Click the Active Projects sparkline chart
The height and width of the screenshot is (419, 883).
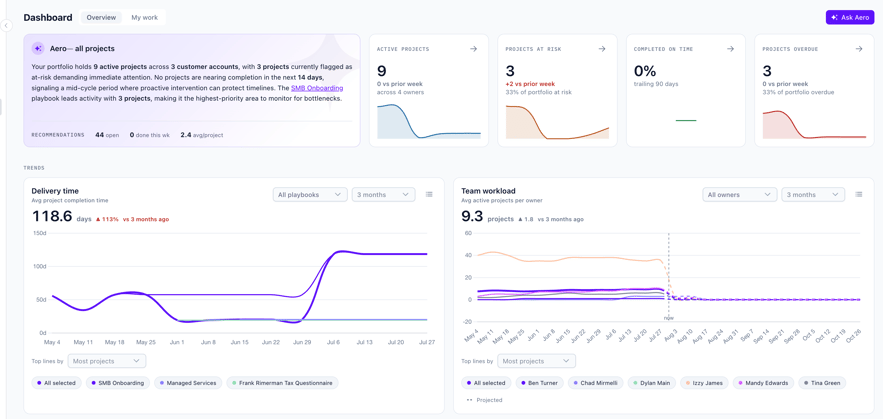tap(429, 121)
